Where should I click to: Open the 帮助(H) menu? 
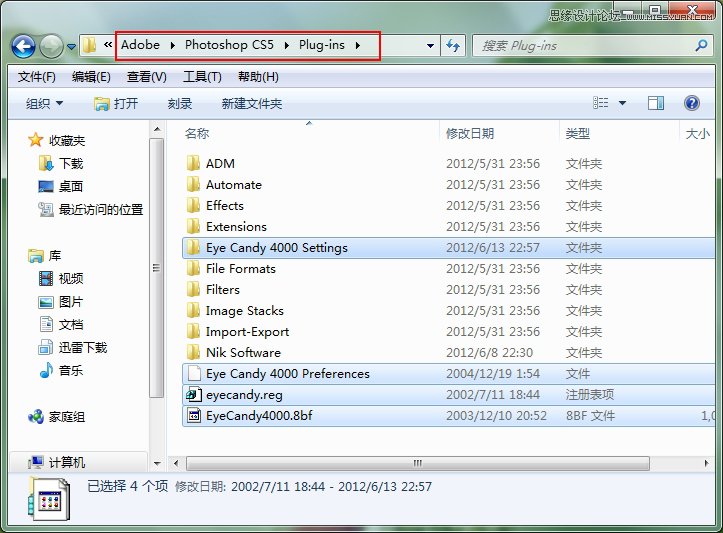click(x=258, y=77)
